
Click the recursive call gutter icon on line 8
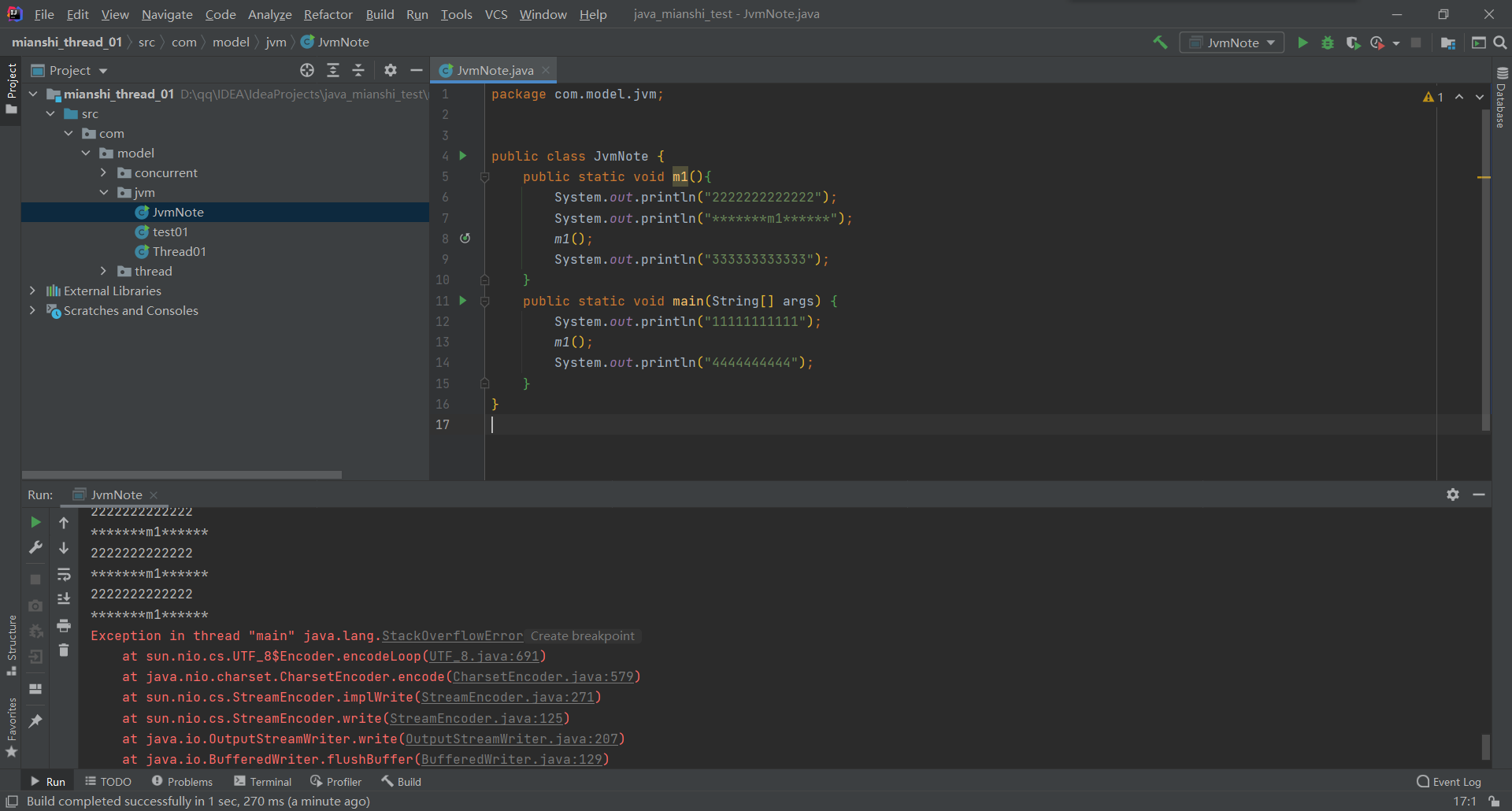[x=465, y=239]
